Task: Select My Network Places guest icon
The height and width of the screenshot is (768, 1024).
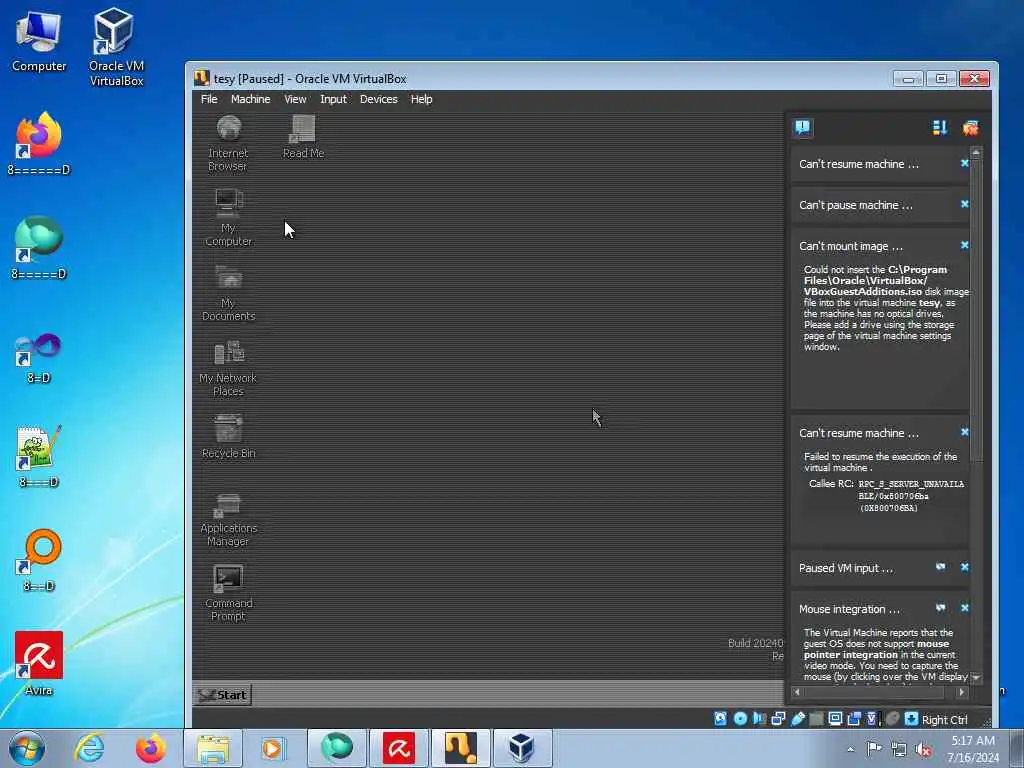Action: 228,368
